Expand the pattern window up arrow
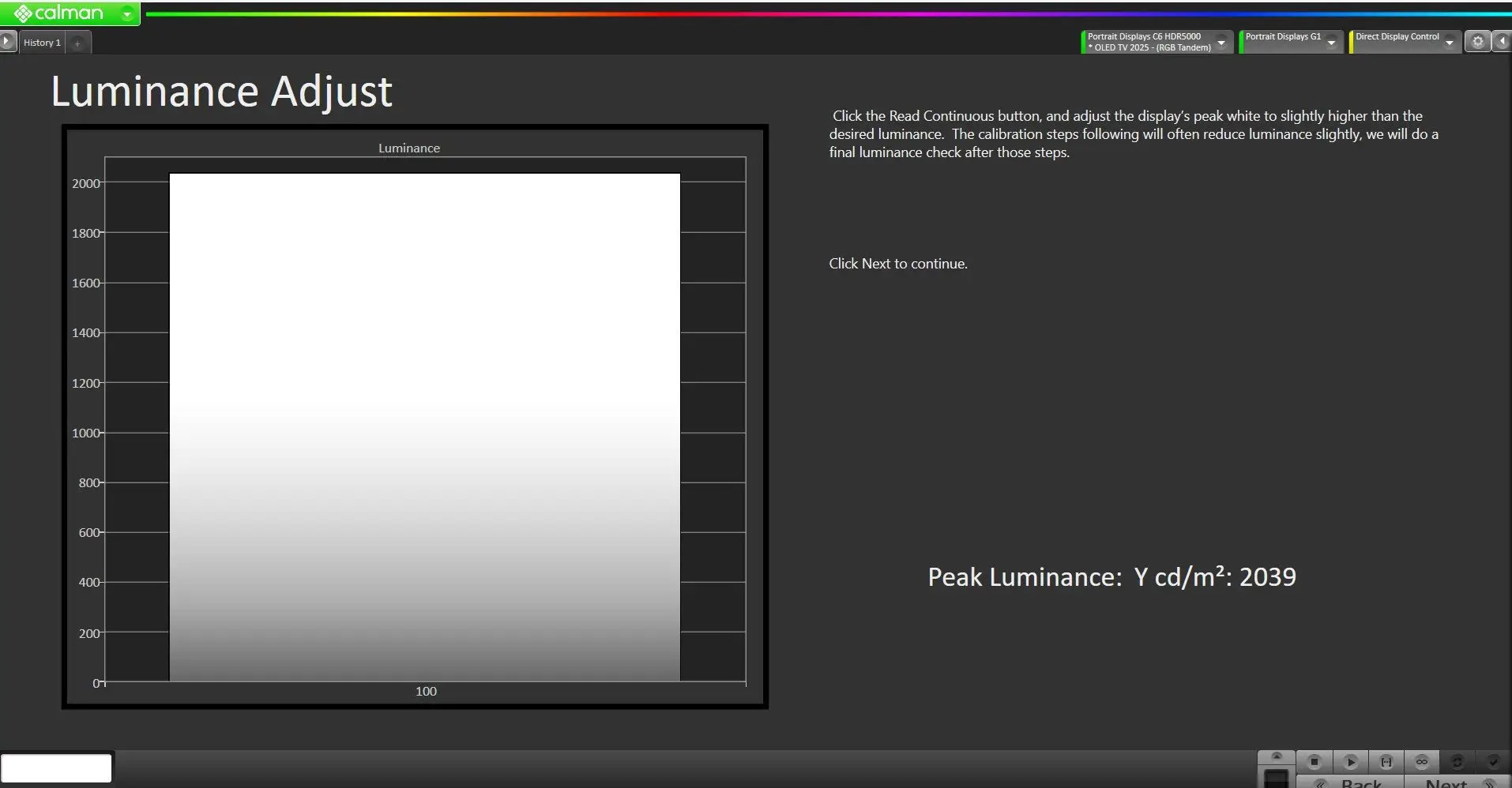Image resolution: width=1512 pixels, height=788 pixels. point(1276,756)
